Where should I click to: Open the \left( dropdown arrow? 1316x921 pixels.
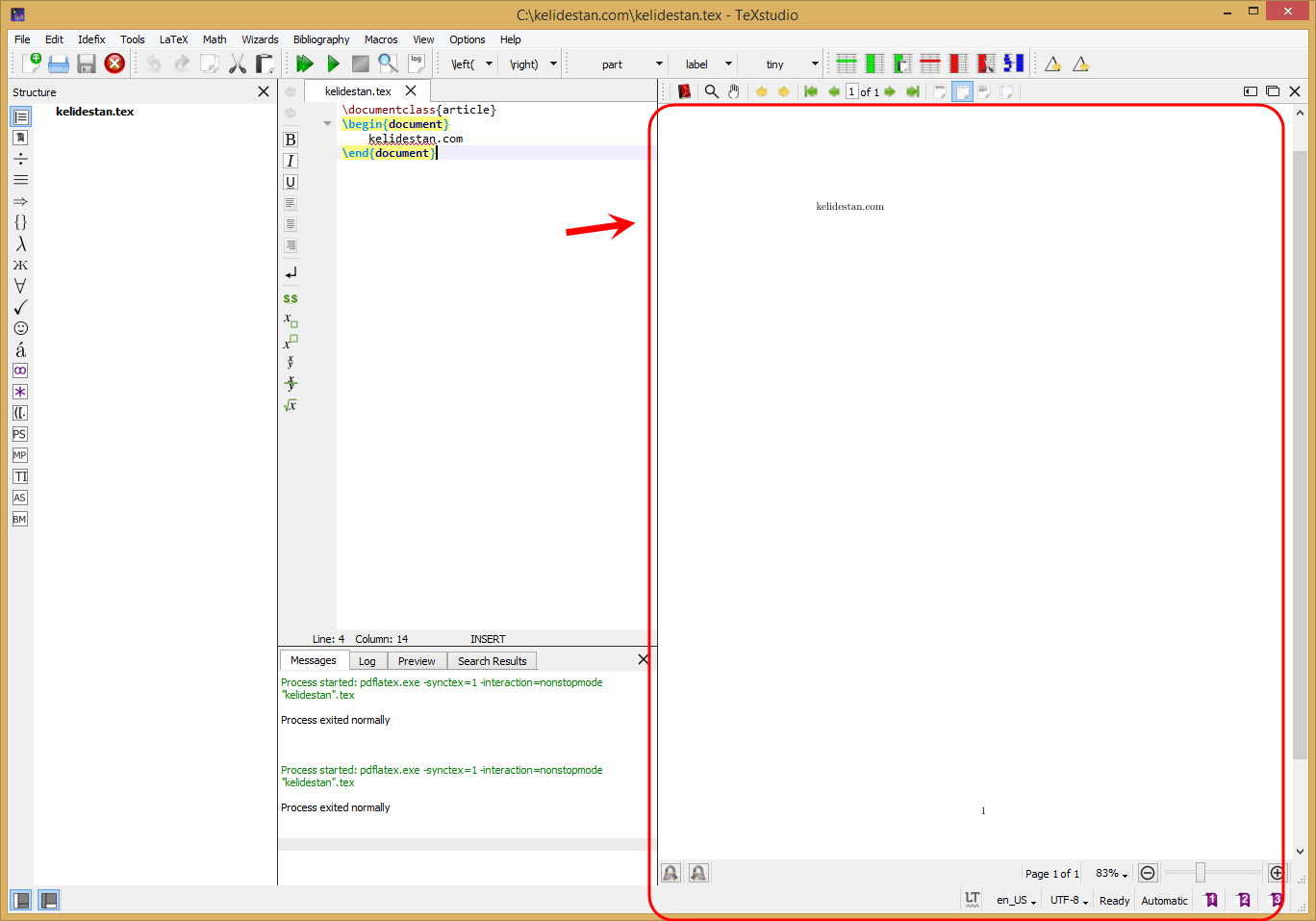tap(489, 64)
